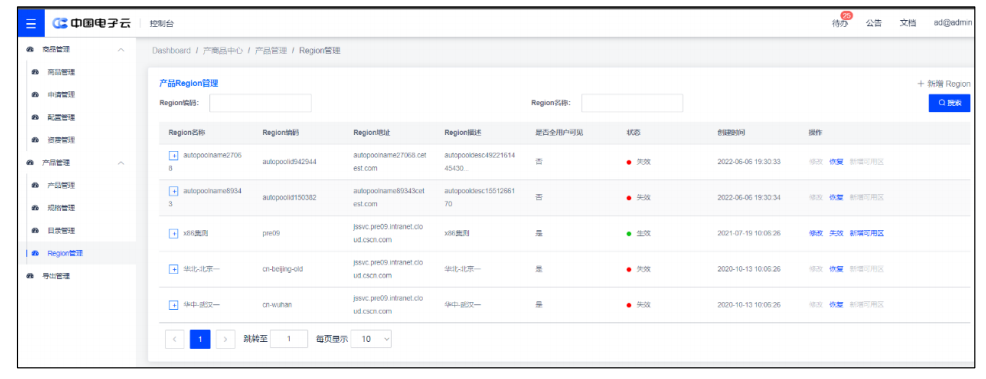986x379 pixels.
Task: Open the ad@admin account menu
Action: tap(953, 23)
